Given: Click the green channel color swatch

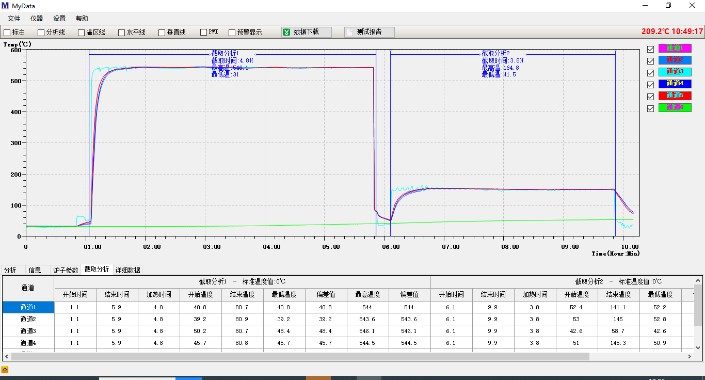Looking at the screenshot, I should point(675,107).
